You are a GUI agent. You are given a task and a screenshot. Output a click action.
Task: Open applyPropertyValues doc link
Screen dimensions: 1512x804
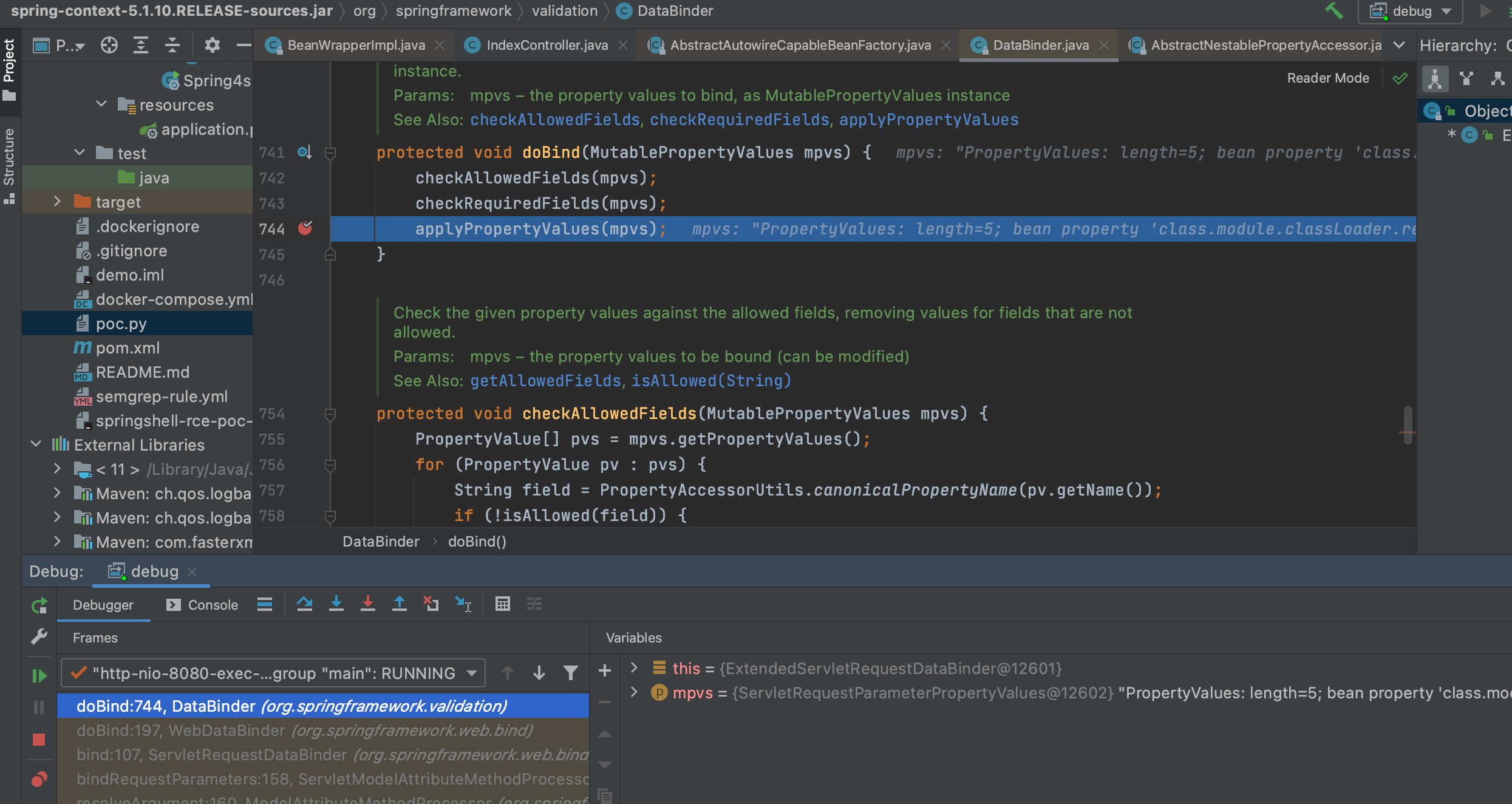(928, 120)
